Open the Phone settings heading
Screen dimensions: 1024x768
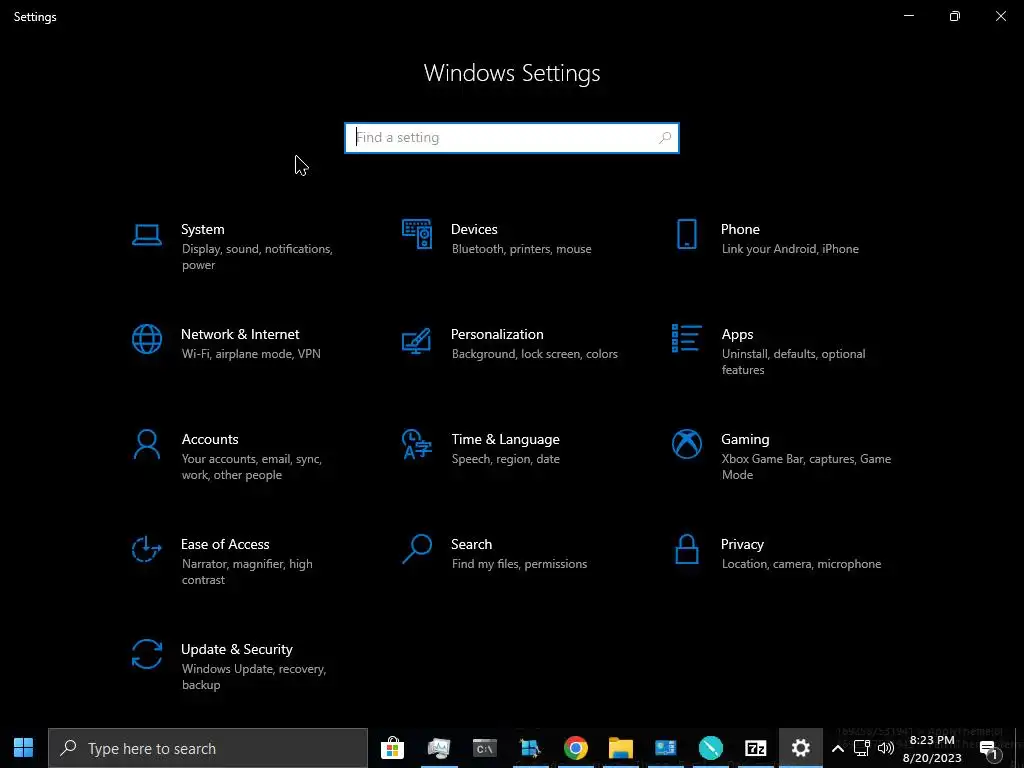point(740,229)
